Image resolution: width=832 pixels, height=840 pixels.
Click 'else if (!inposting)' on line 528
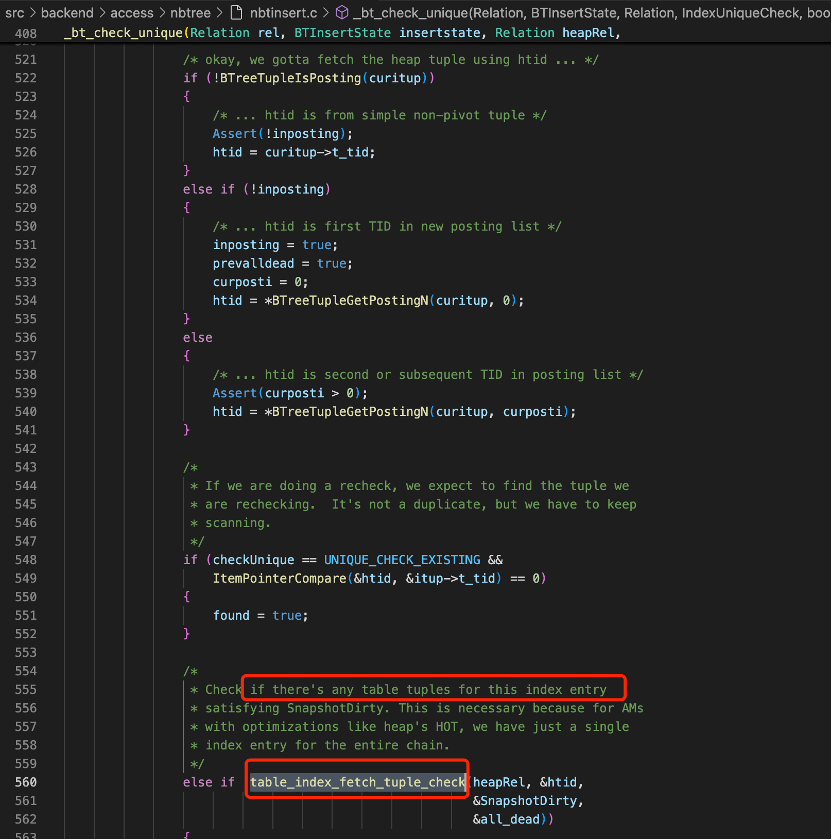257,190
